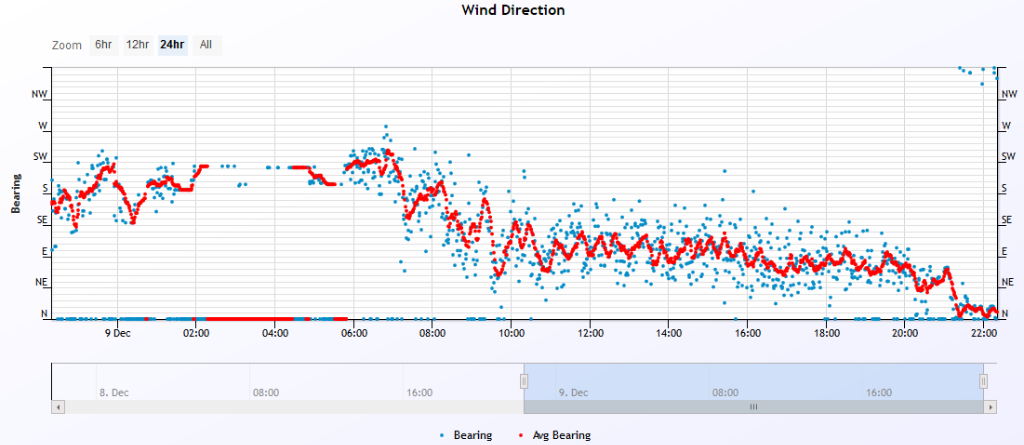Click the 18:00 x-axis label
This screenshot has width=1024, height=445.
point(826,333)
